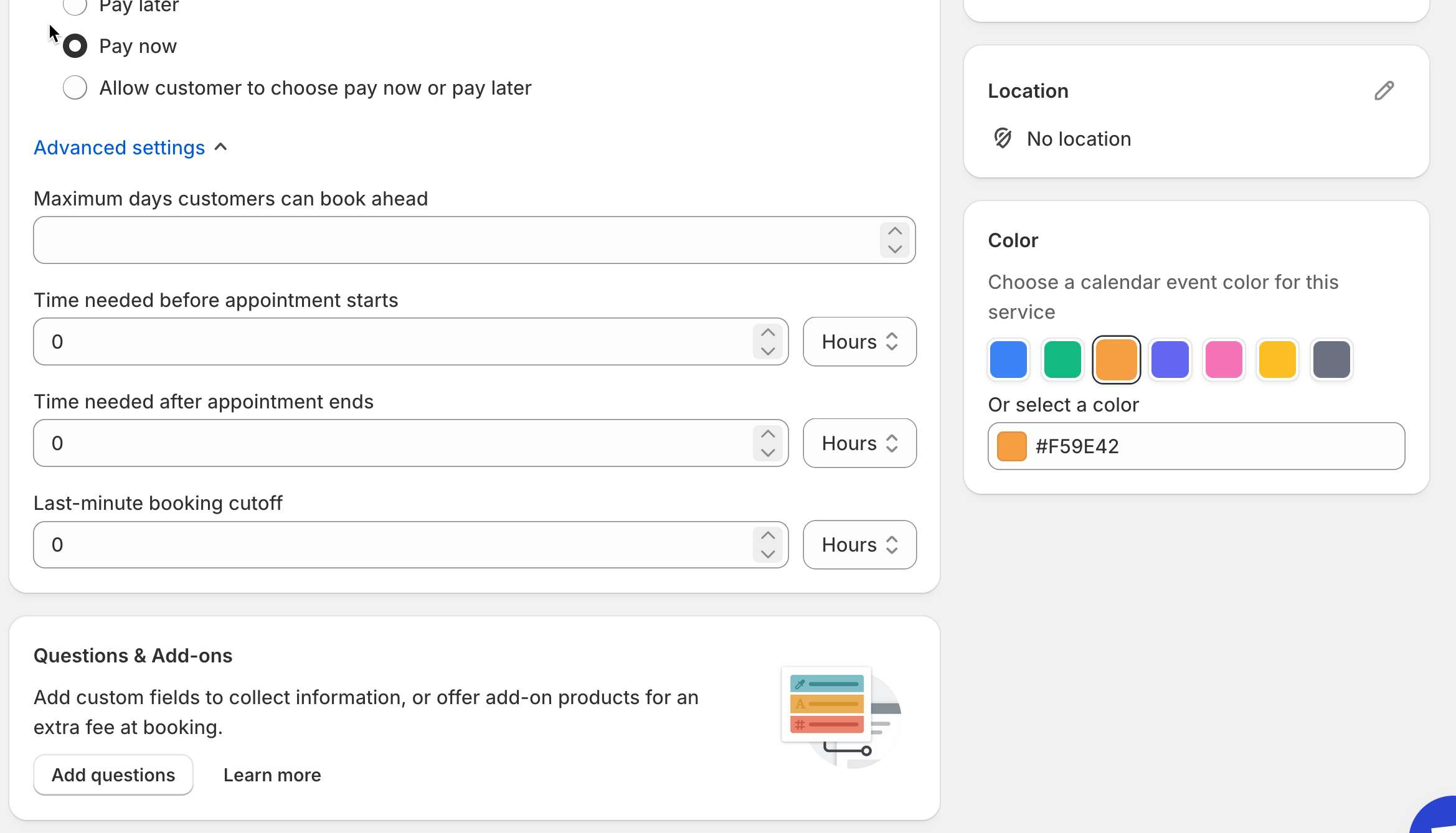This screenshot has width=1456, height=833.
Task: Open the Hours dropdown for the last-minute booking cutoff
Action: coord(859,545)
